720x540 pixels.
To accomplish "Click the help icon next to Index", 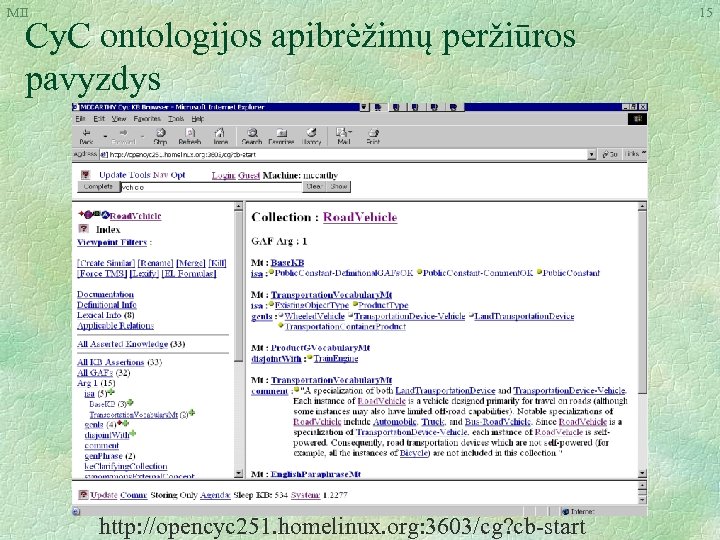I will coord(84,229).
